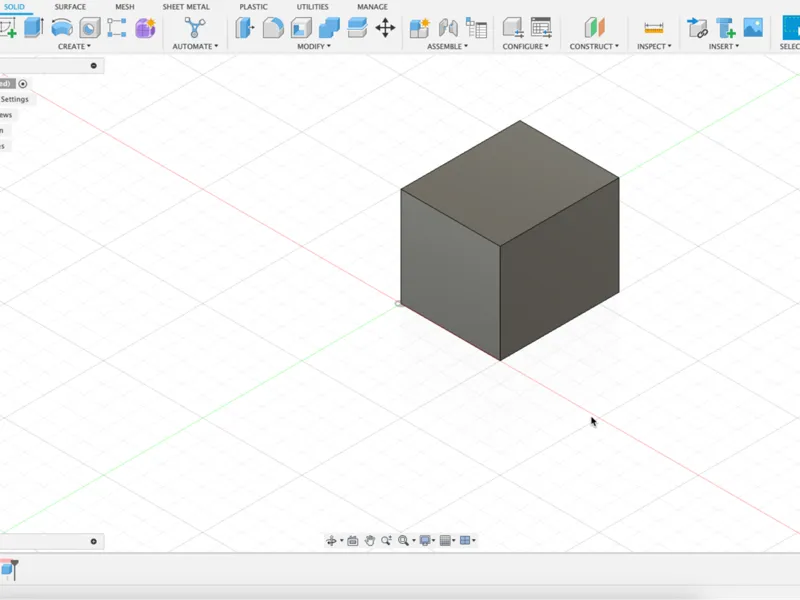
Task: Switch to the MESH tab
Action: [x=125, y=7]
